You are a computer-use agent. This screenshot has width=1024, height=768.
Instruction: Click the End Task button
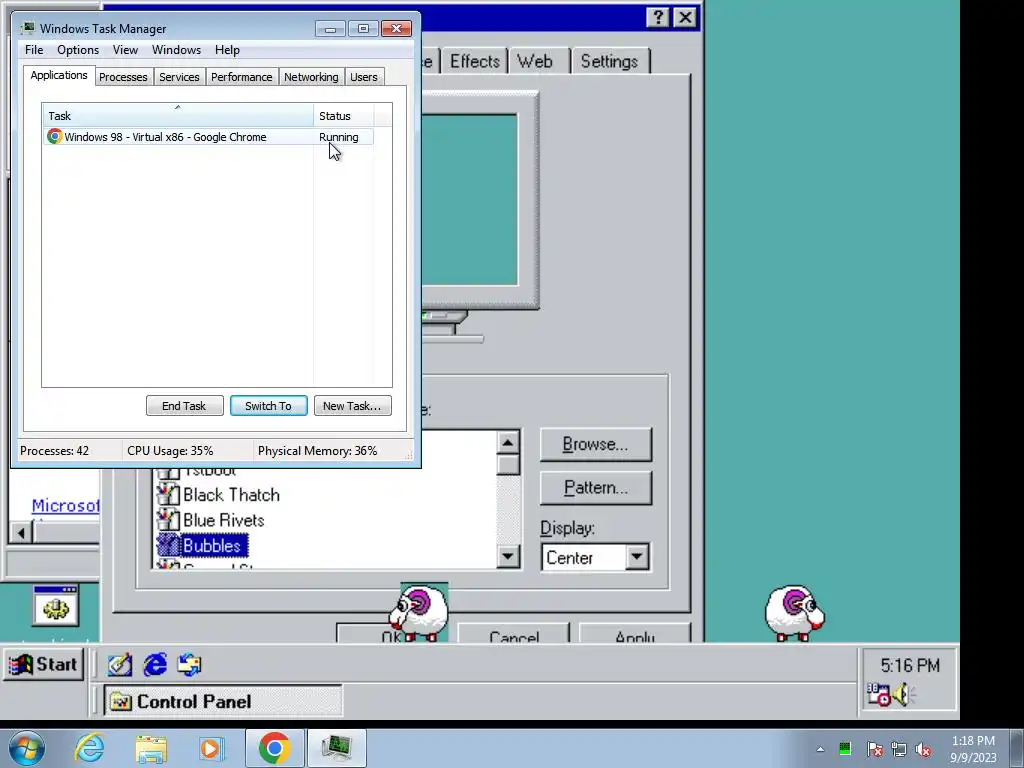point(184,406)
